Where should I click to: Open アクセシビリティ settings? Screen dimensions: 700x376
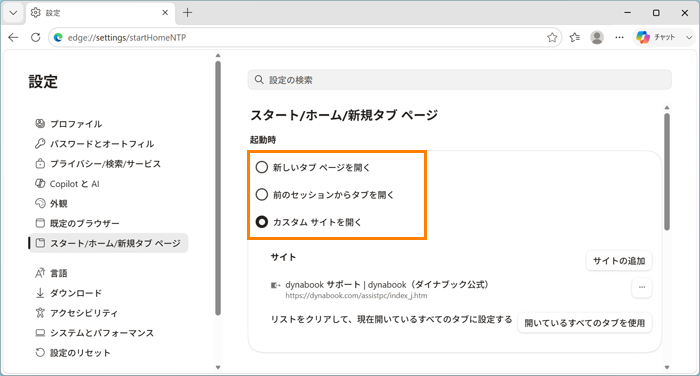(76, 313)
